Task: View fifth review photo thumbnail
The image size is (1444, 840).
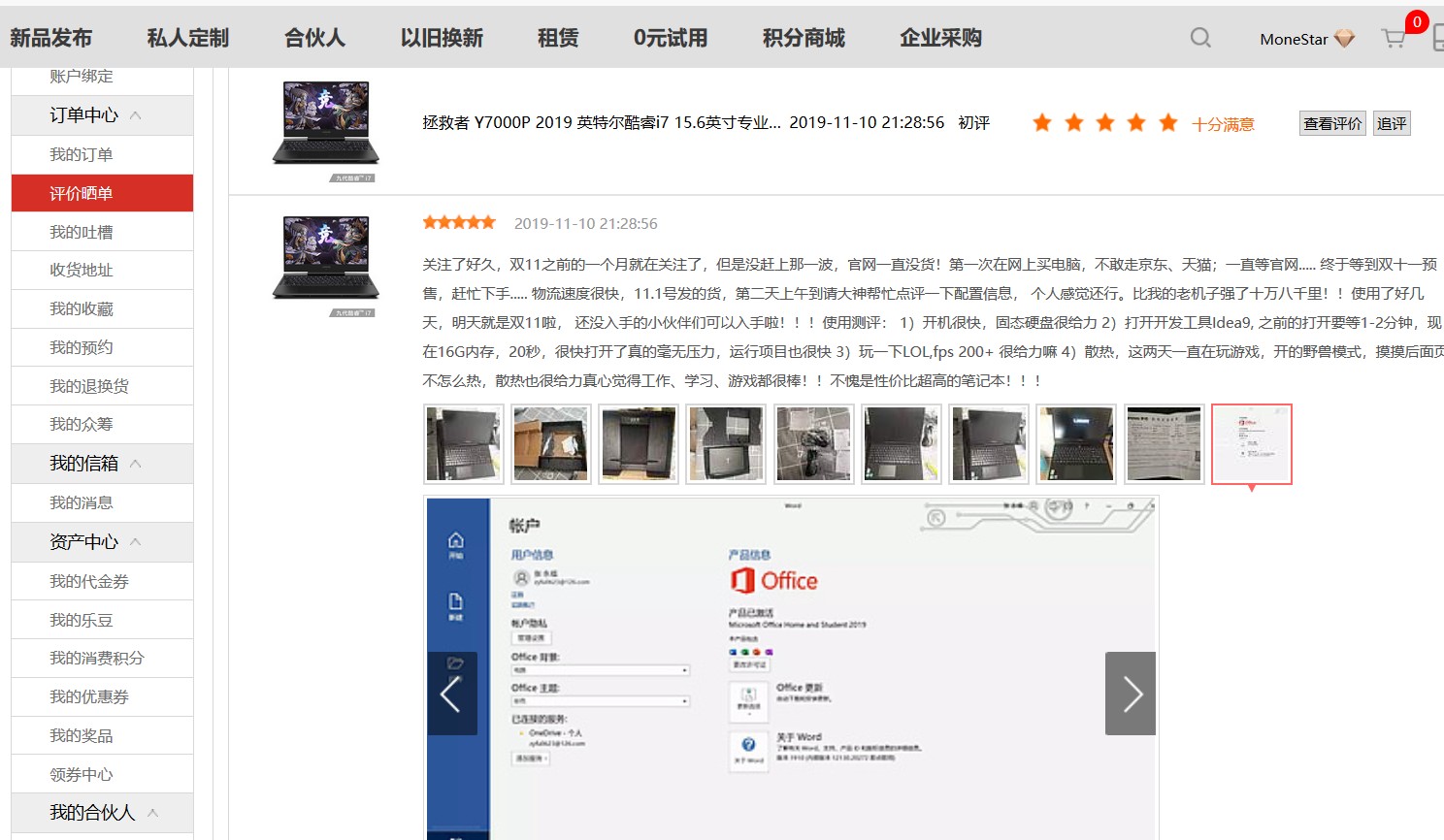Action: 814,444
